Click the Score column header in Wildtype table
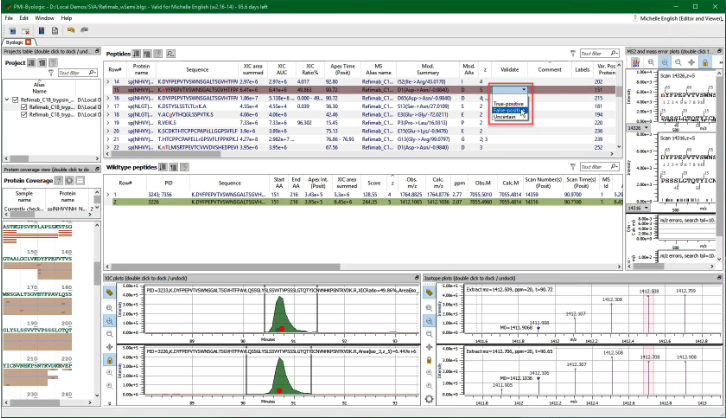The image size is (726, 418). 374,183
